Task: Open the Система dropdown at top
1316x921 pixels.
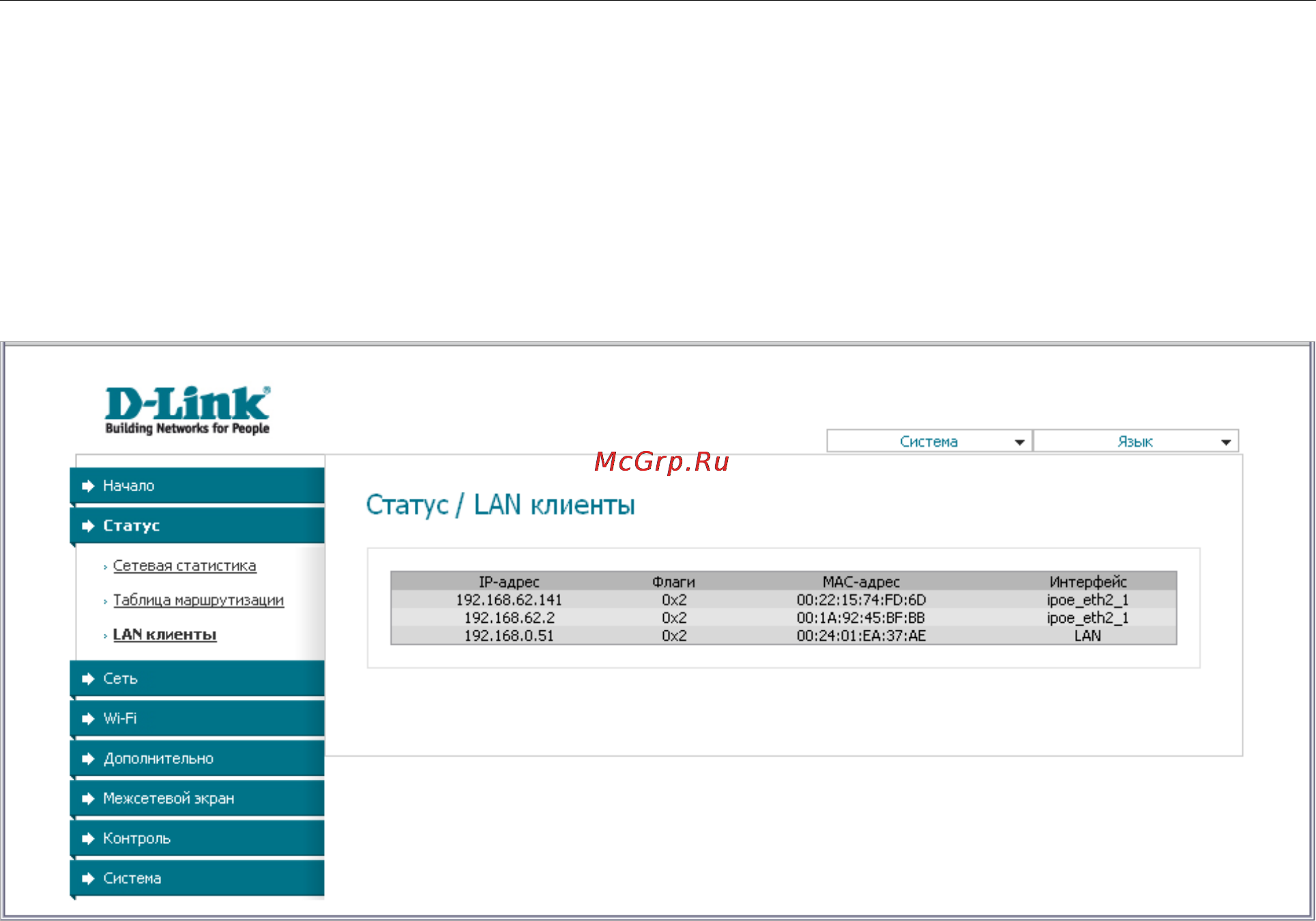Action: 928,441
